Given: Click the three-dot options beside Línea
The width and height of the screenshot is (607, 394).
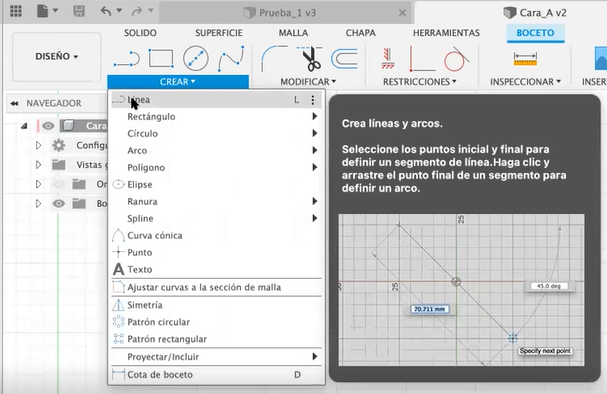Looking at the screenshot, I should pyautogui.click(x=312, y=100).
